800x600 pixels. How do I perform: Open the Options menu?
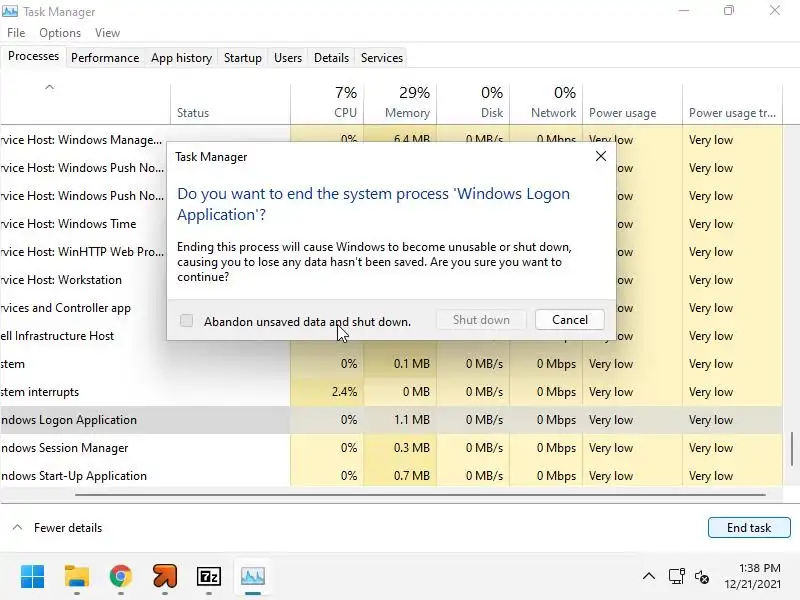[x=60, y=33]
